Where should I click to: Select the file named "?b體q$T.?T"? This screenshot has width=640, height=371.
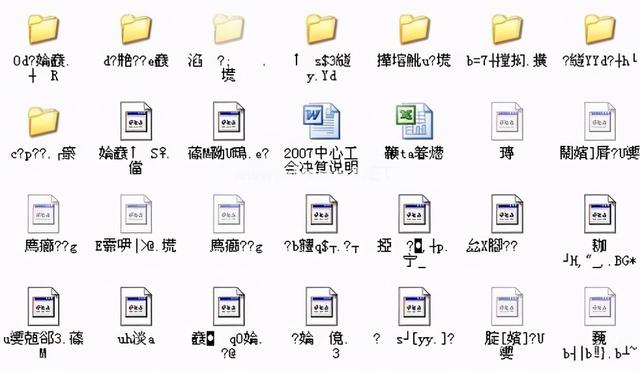[321, 214]
